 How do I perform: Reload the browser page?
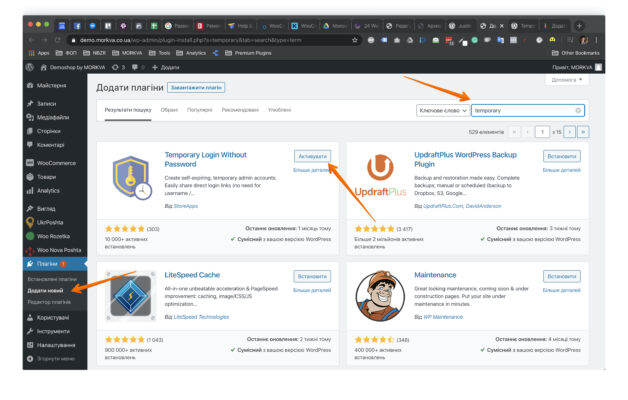(x=57, y=40)
